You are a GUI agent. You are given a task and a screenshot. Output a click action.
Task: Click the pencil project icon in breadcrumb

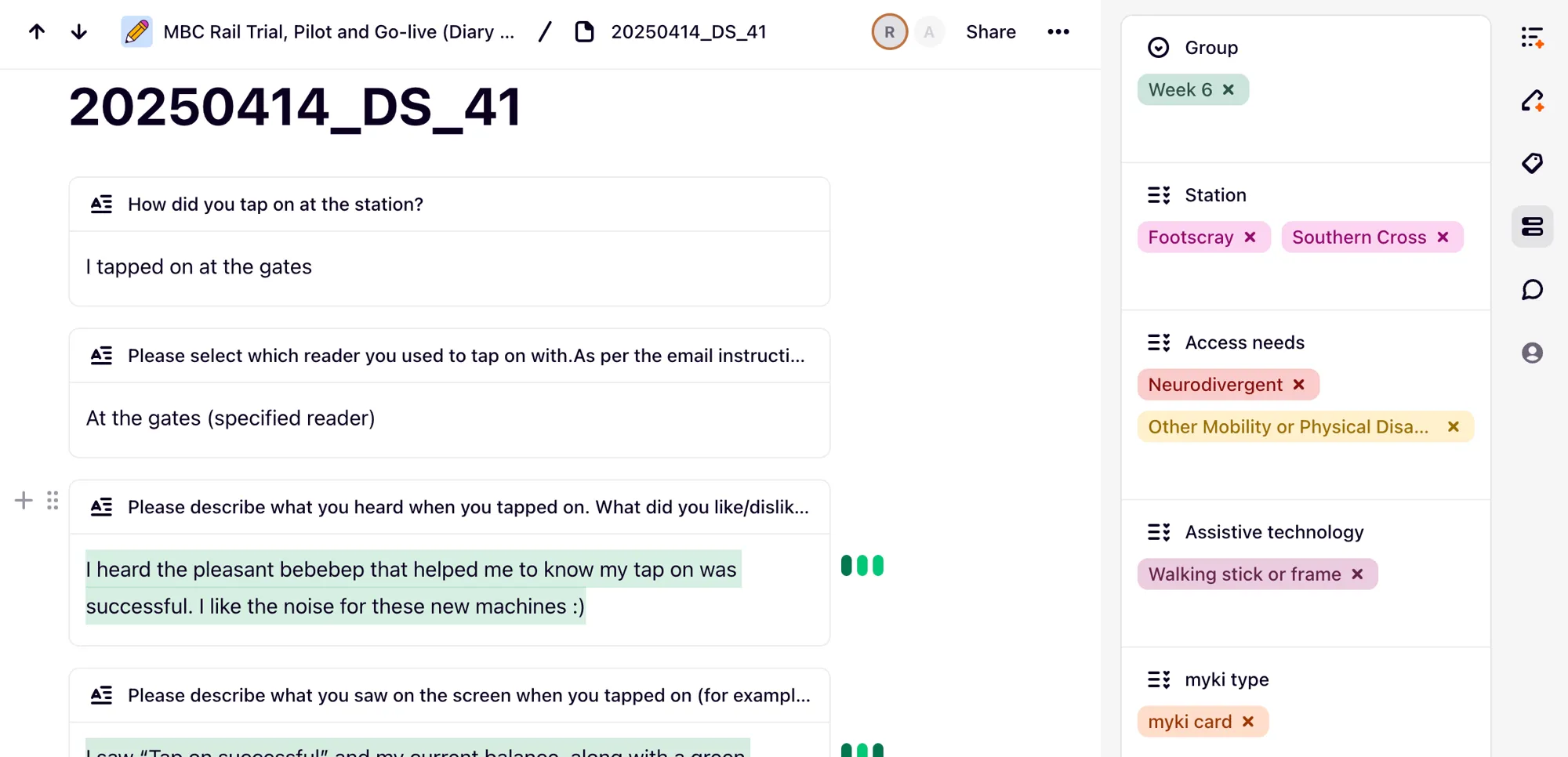point(137,32)
